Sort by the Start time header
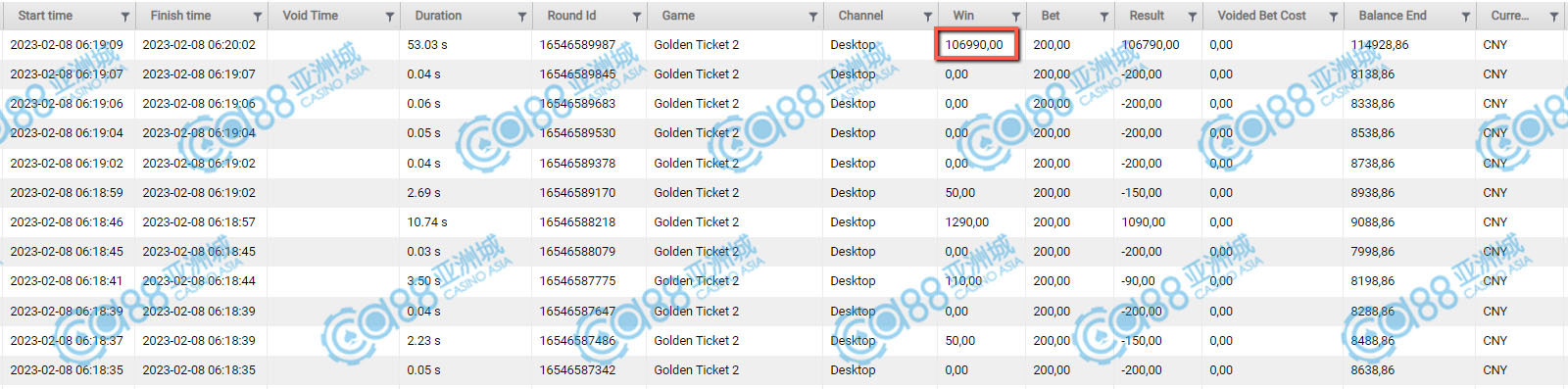1568x389 pixels. [45, 16]
